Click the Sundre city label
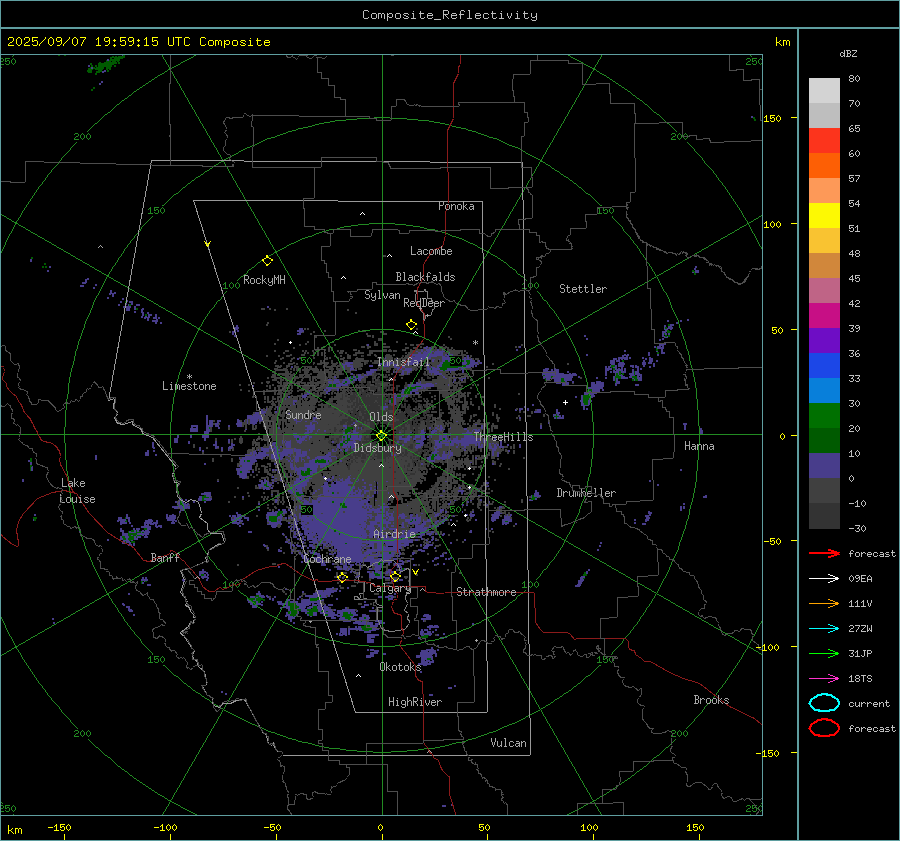This screenshot has width=900, height=841. tap(303, 414)
